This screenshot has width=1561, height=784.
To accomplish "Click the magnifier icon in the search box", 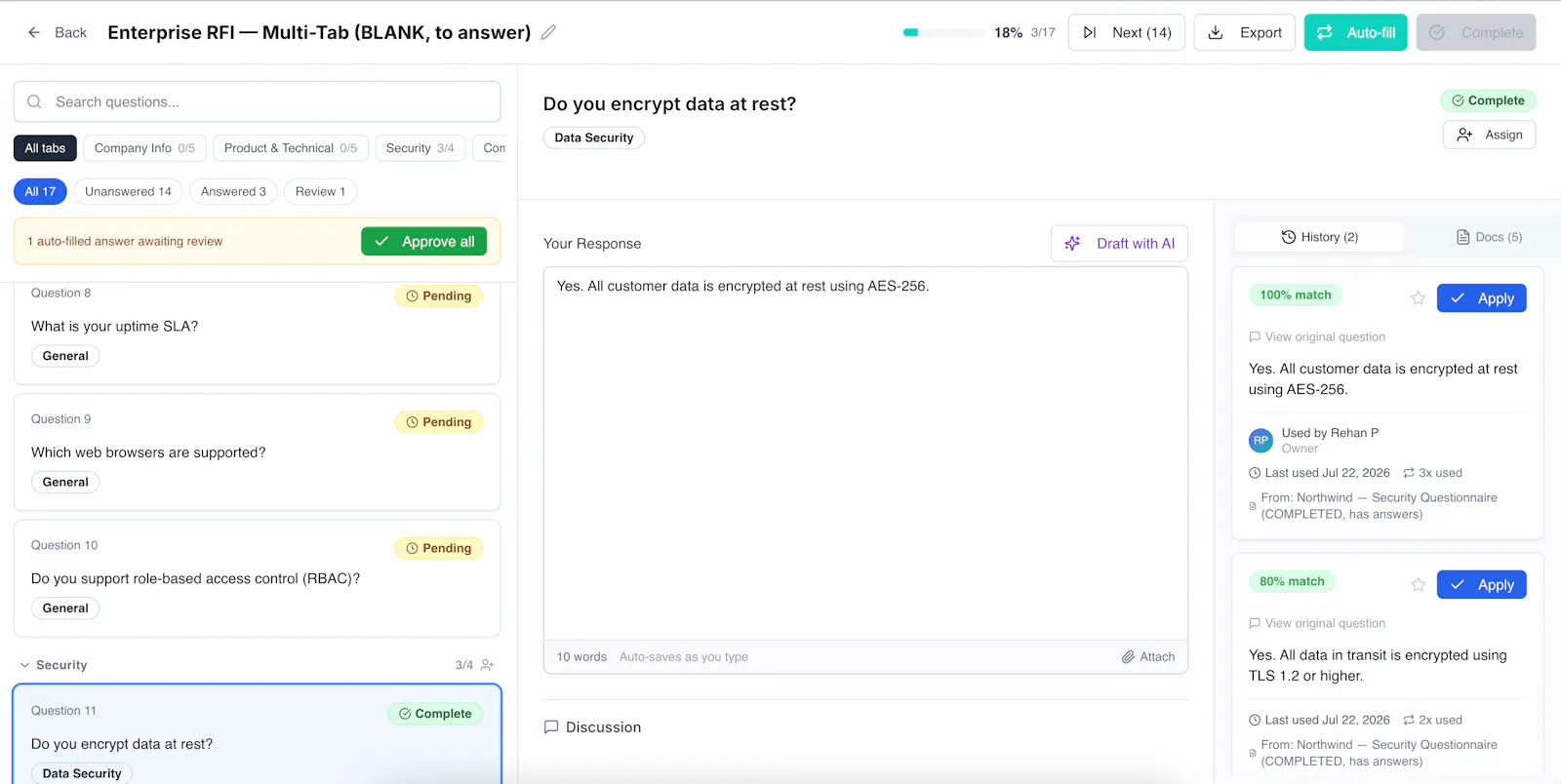I will tap(34, 101).
